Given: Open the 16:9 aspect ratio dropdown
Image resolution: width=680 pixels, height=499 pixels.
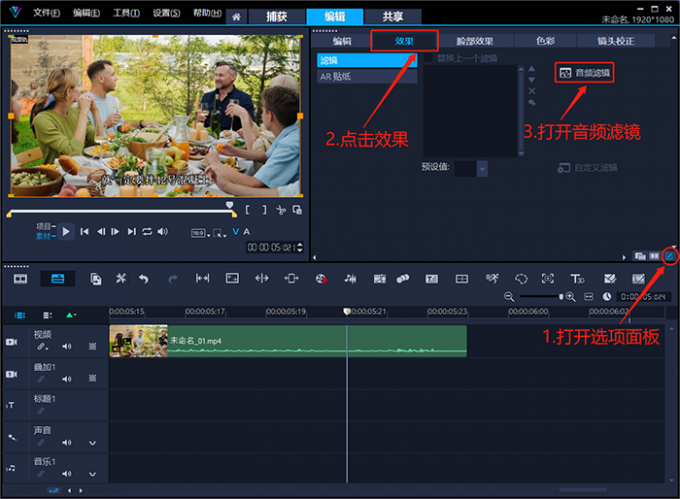Looking at the screenshot, I should 200,233.
